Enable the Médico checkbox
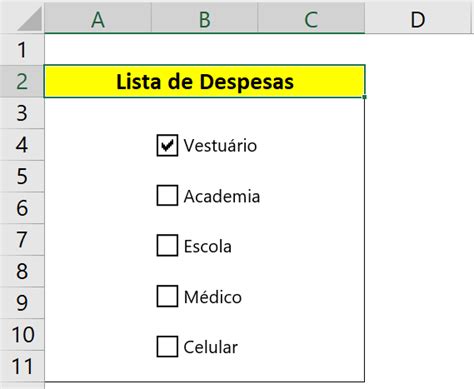474x389 pixels. point(167,296)
